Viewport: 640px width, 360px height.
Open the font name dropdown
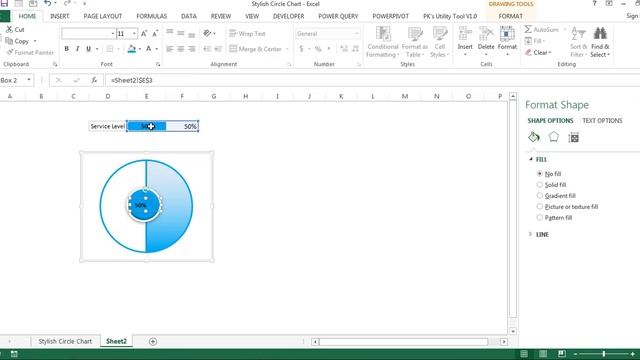(113, 33)
